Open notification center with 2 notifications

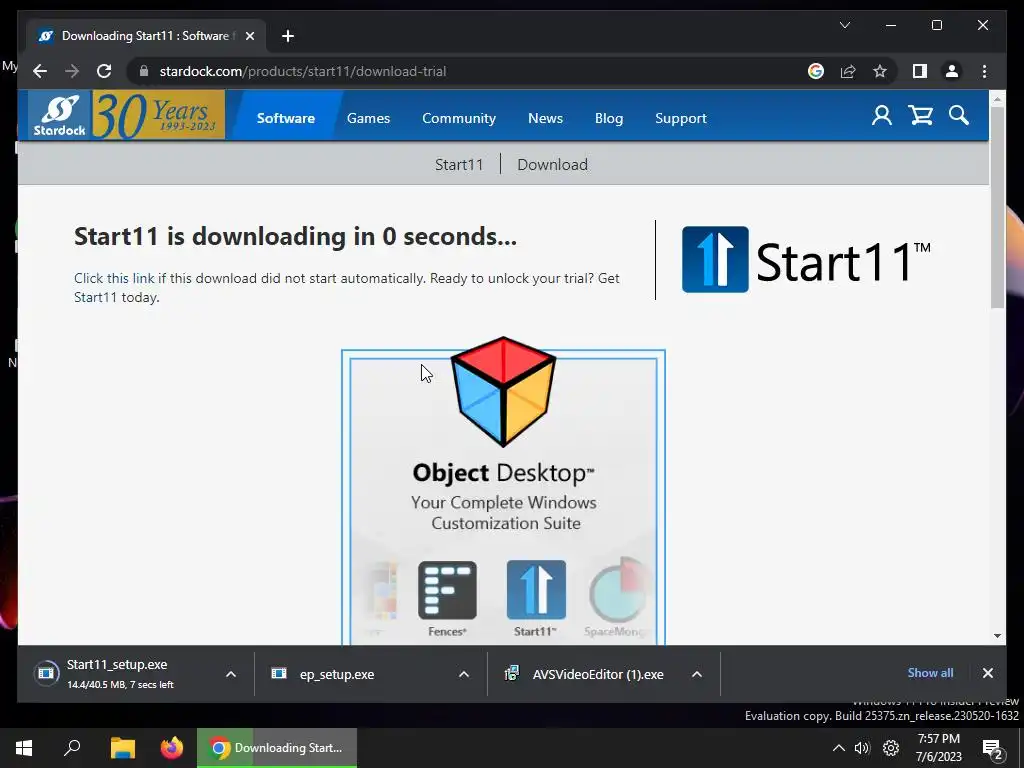tap(992, 750)
